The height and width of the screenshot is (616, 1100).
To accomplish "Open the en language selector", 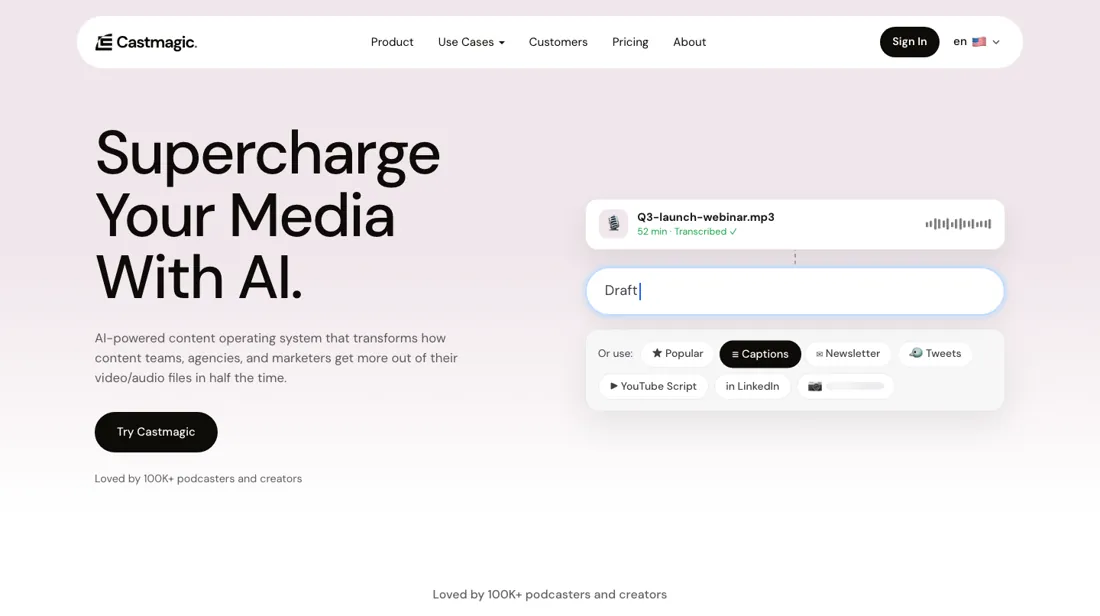I will click(976, 42).
